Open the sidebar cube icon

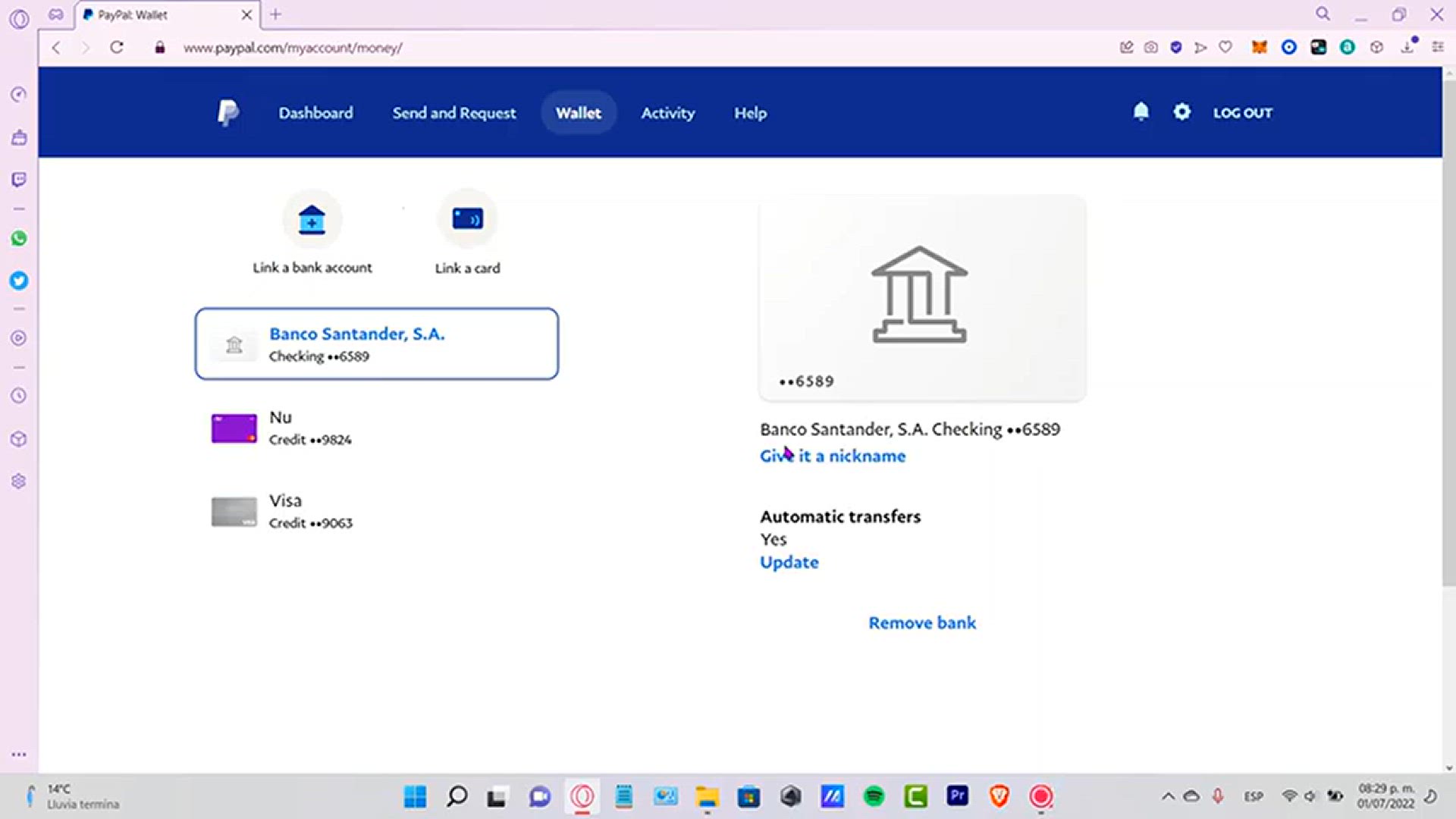click(x=19, y=439)
